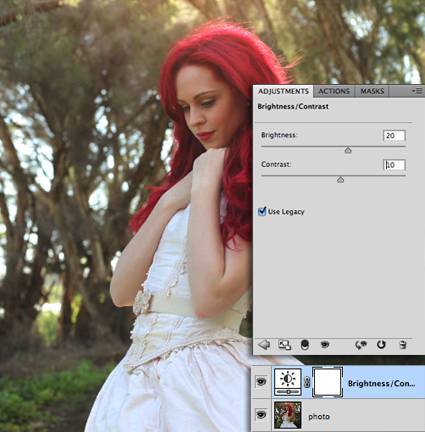Hide the Brightness/Contrast layer
The height and width of the screenshot is (432, 425).
(x=261, y=381)
